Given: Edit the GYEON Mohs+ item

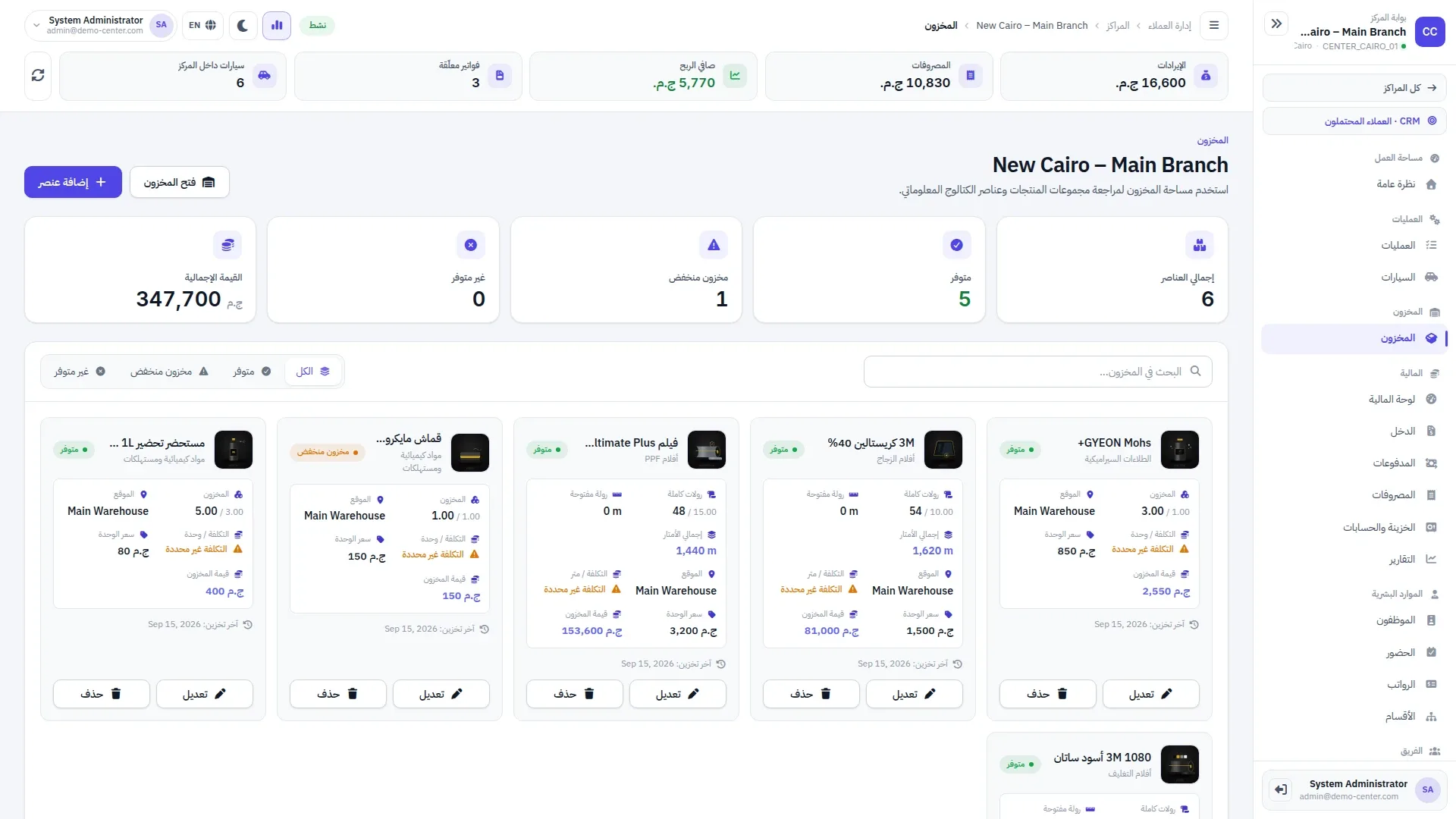Looking at the screenshot, I should (x=1150, y=694).
